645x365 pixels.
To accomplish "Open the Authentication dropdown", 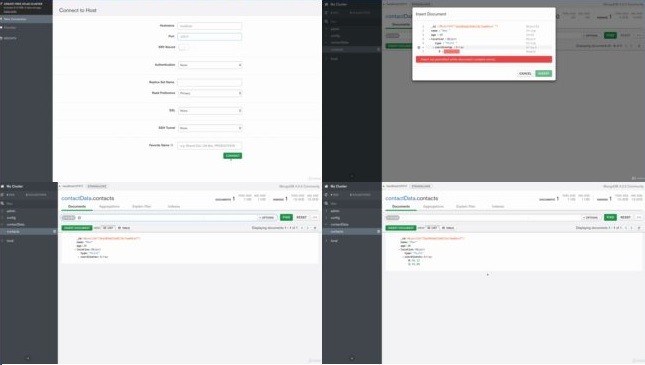I will point(210,65).
